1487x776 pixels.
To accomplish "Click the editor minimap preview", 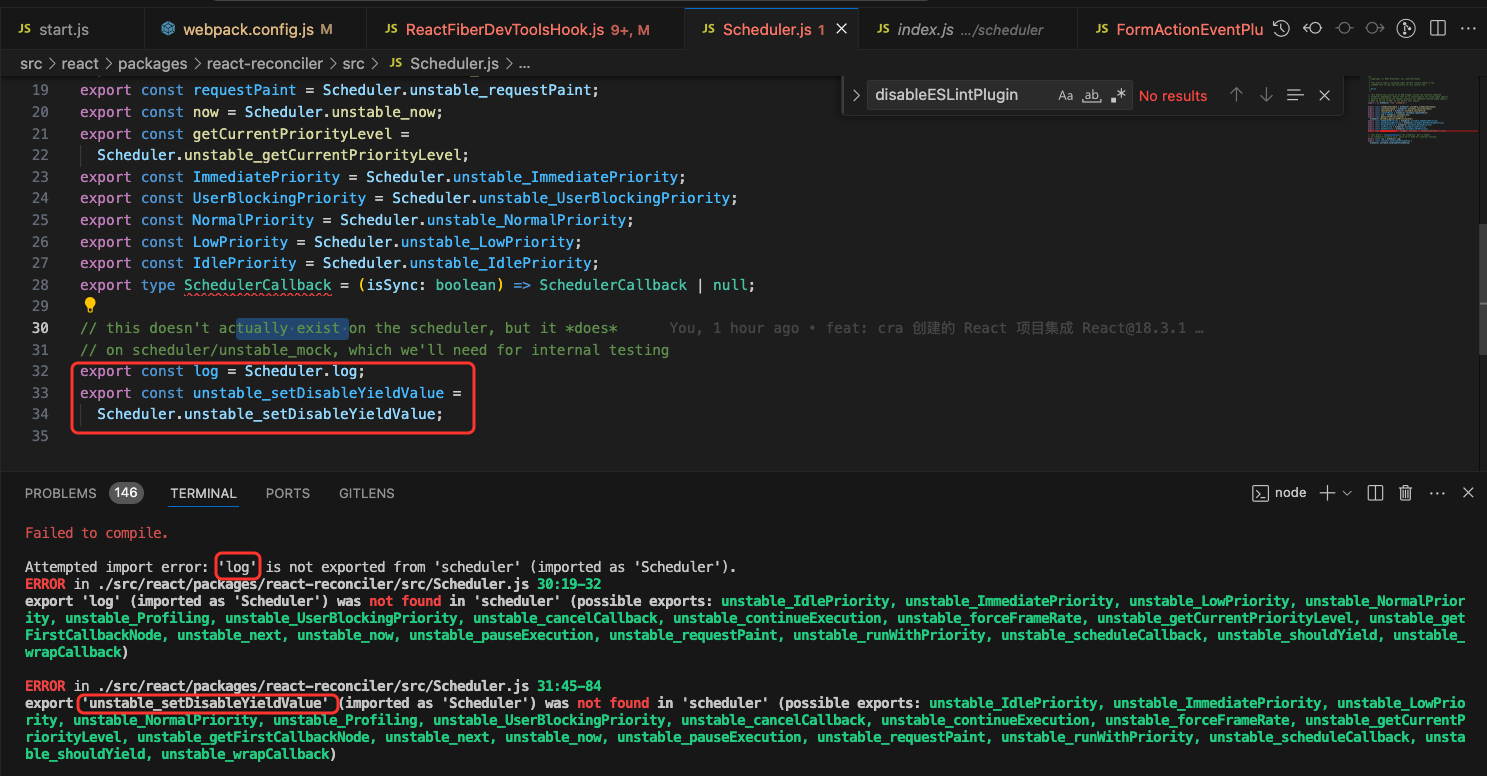I will (x=1421, y=112).
